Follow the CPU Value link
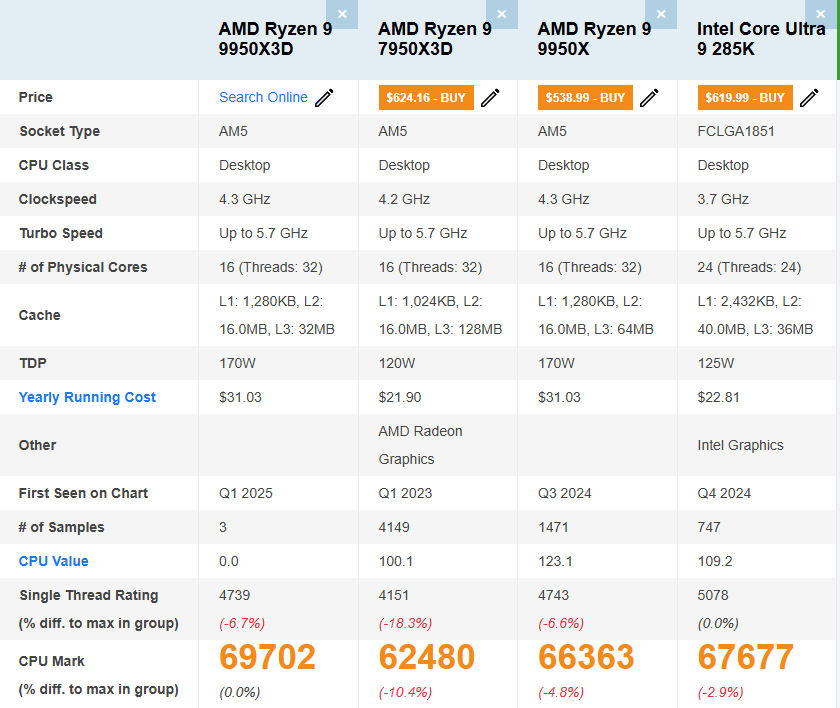 [x=53, y=561]
